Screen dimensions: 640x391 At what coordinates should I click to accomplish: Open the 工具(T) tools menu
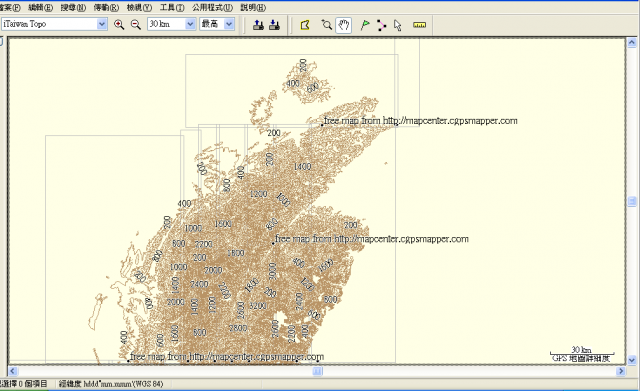point(172,7)
